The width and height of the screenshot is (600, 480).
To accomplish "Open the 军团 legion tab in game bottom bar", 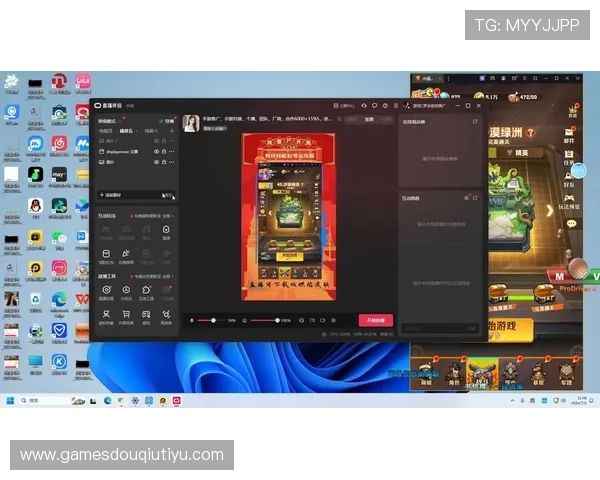I will point(566,373).
